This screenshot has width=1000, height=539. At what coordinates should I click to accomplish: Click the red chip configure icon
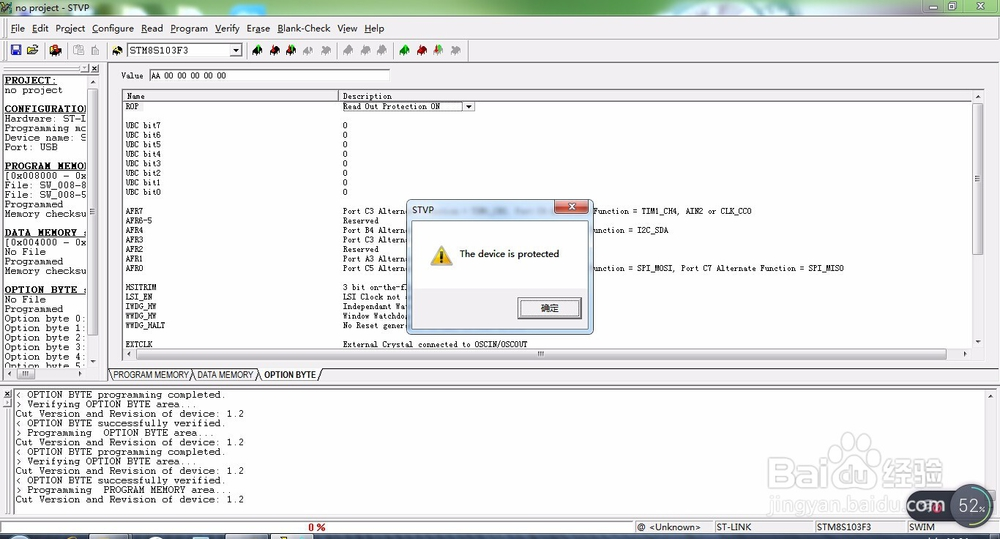55,50
